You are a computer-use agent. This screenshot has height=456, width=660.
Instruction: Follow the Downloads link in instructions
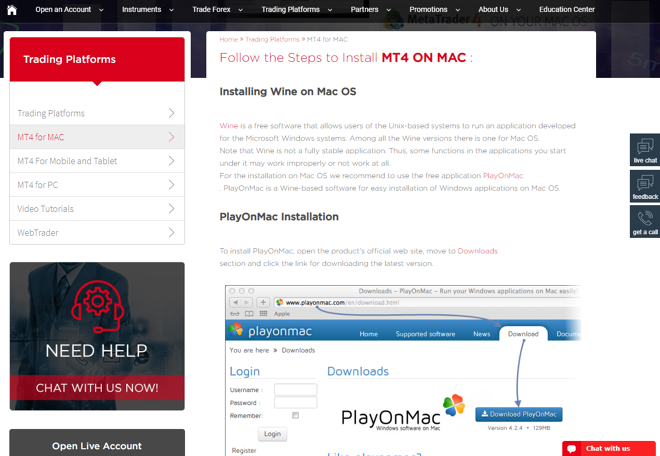coord(477,251)
